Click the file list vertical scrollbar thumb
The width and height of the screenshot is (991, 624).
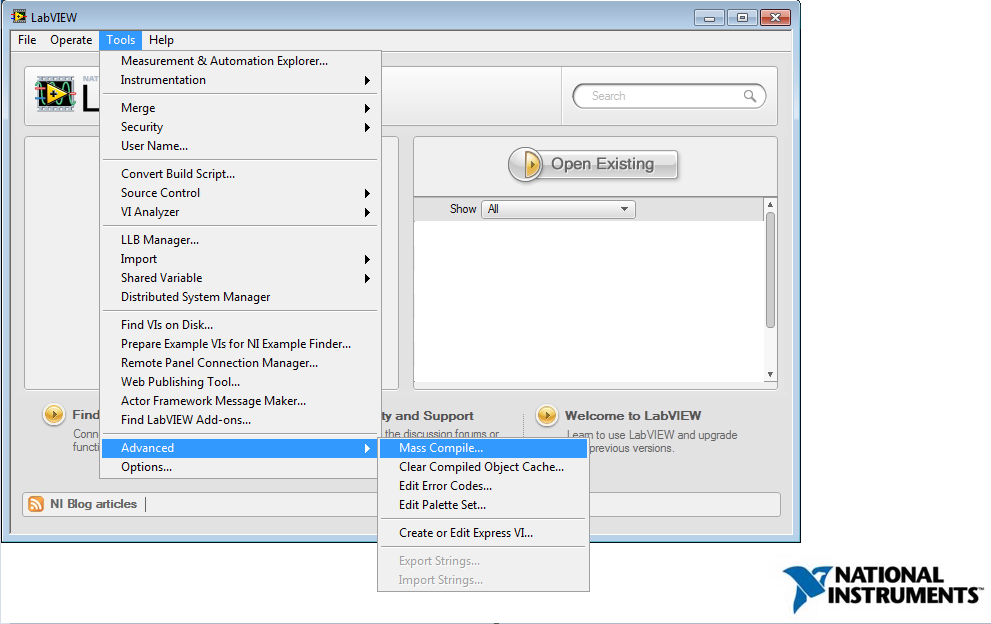770,270
